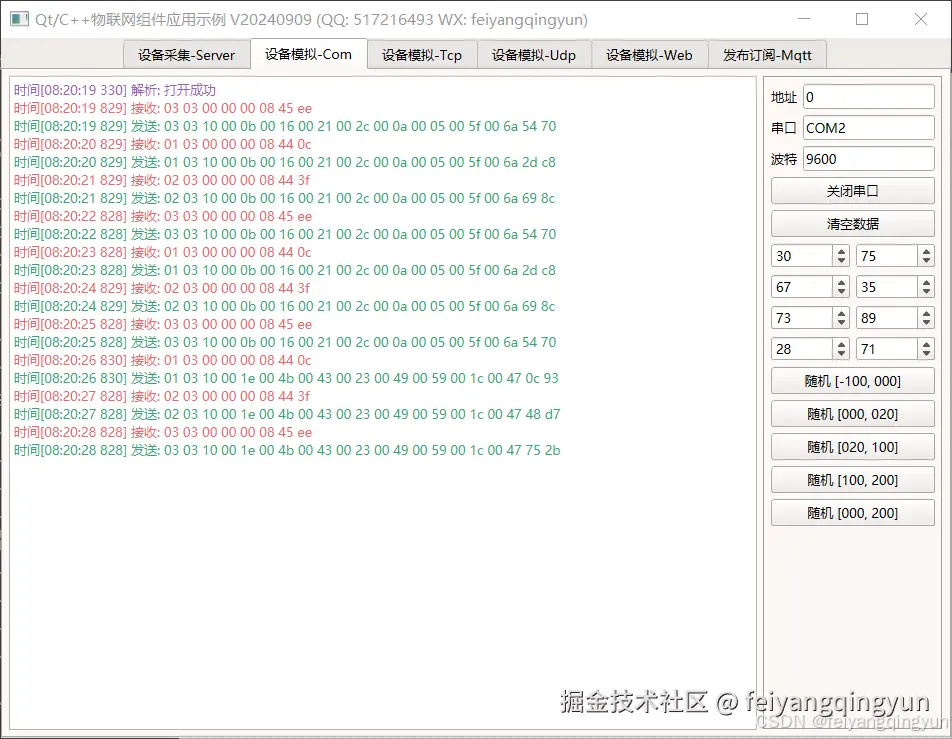Open the 设备模拟-Web tab
Viewport: 952px width, 739px height.
pos(649,55)
